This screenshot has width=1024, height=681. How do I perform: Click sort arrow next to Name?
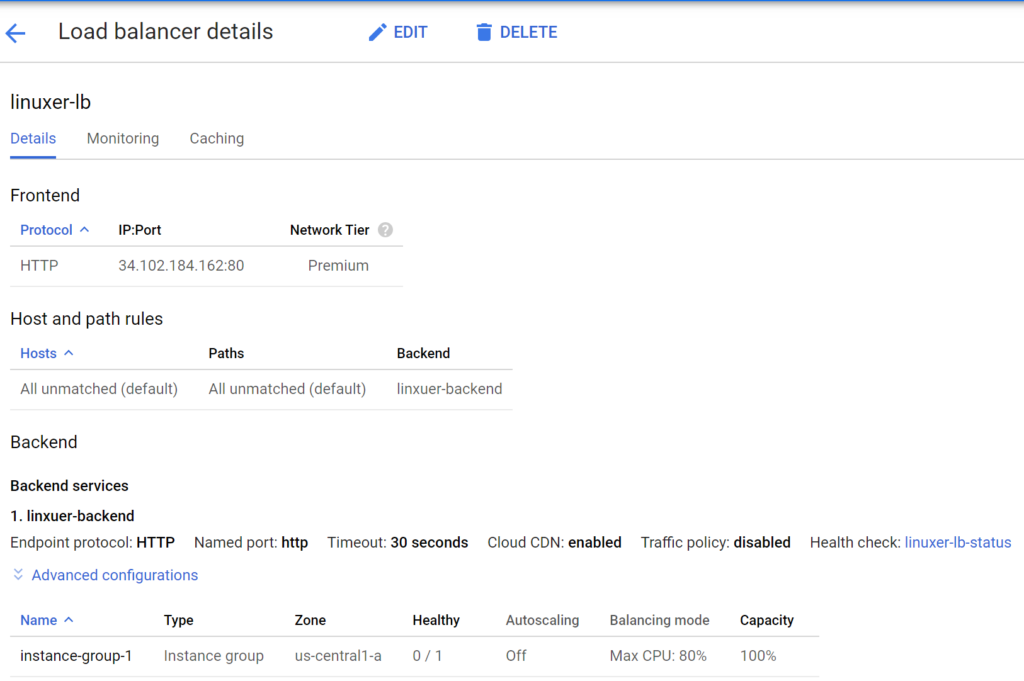69,620
